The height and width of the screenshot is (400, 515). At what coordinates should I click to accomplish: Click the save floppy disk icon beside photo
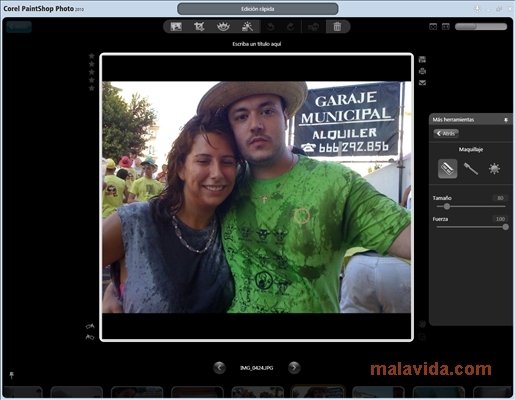(x=422, y=60)
